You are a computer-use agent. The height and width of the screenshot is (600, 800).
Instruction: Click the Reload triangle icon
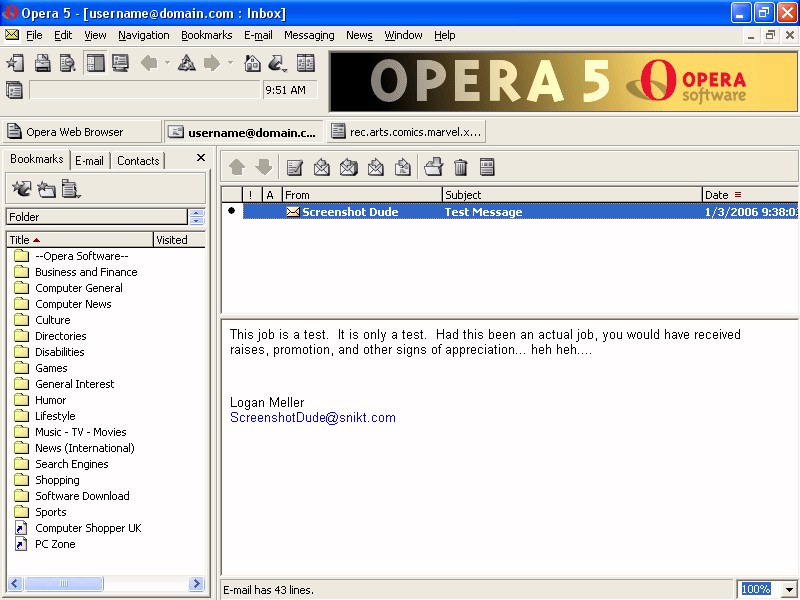coord(187,63)
